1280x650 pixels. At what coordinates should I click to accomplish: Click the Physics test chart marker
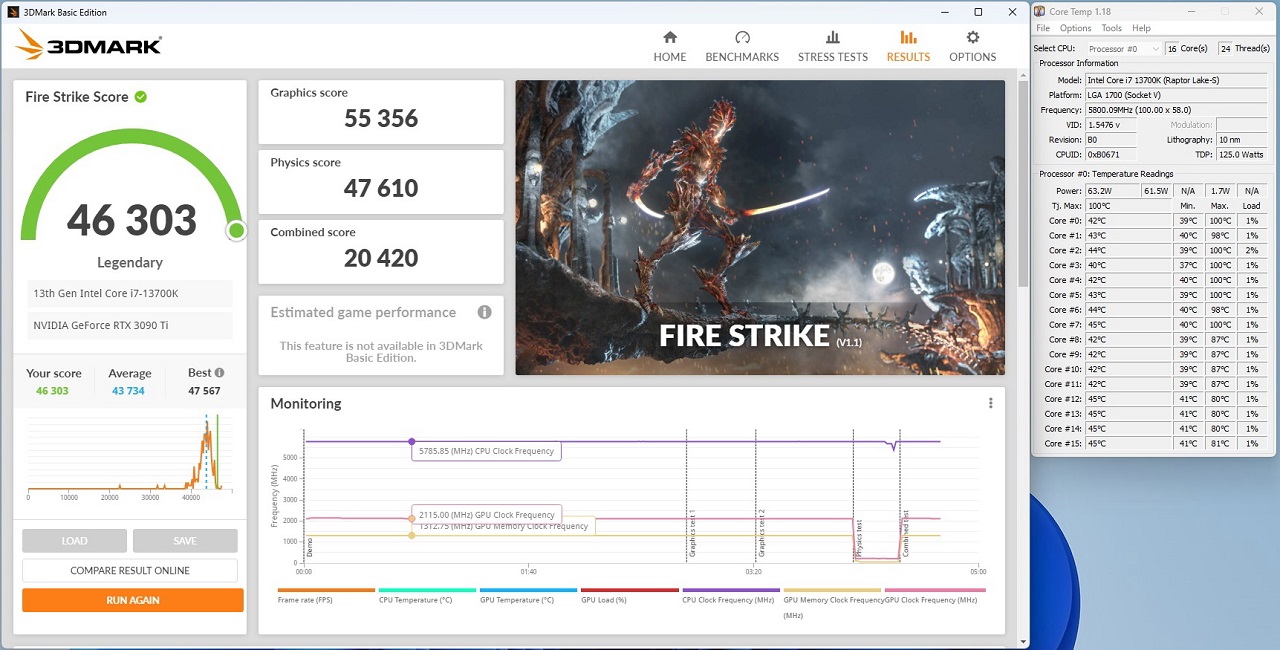coord(858,538)
